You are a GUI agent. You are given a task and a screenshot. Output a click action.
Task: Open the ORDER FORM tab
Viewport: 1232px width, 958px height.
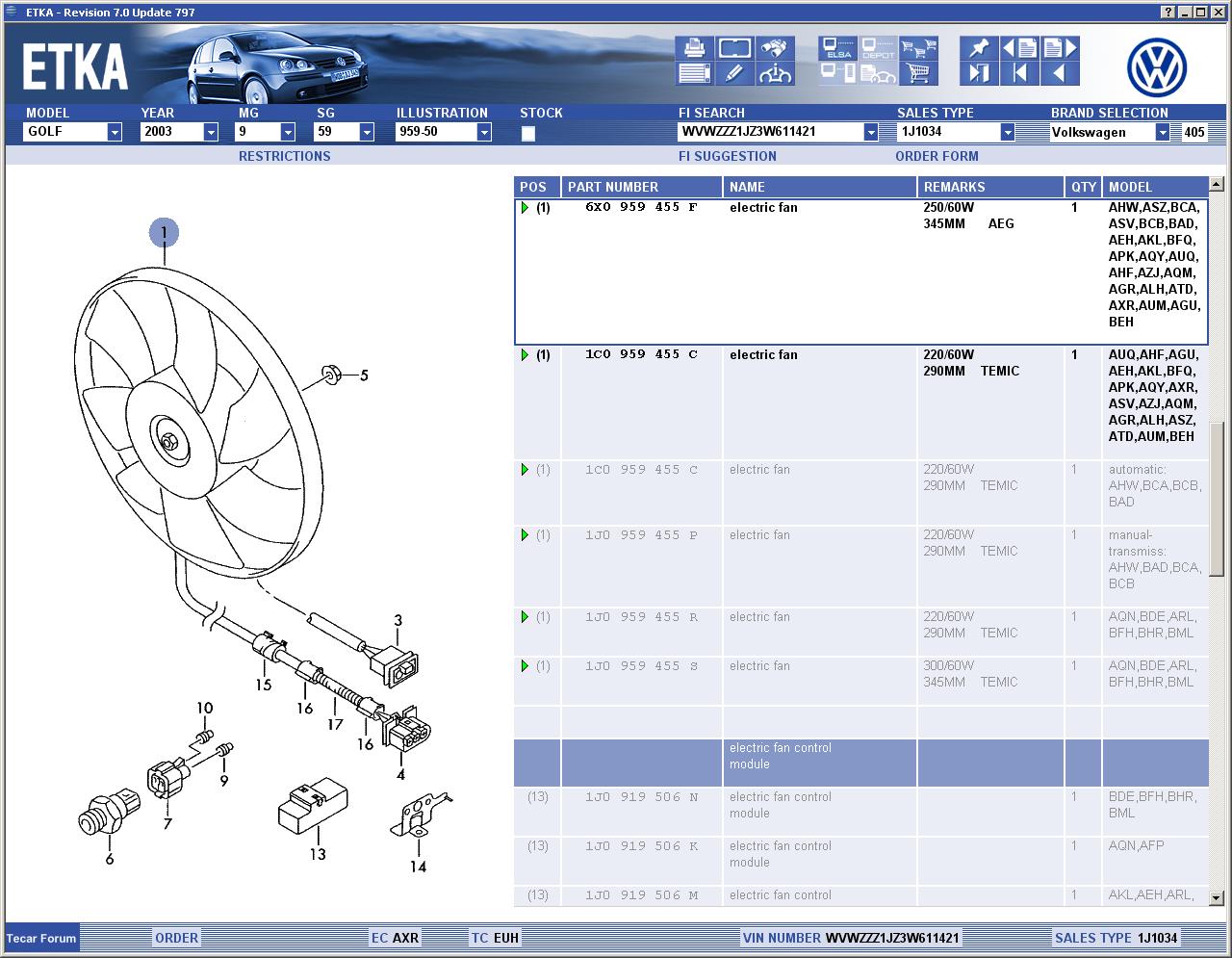937,156
